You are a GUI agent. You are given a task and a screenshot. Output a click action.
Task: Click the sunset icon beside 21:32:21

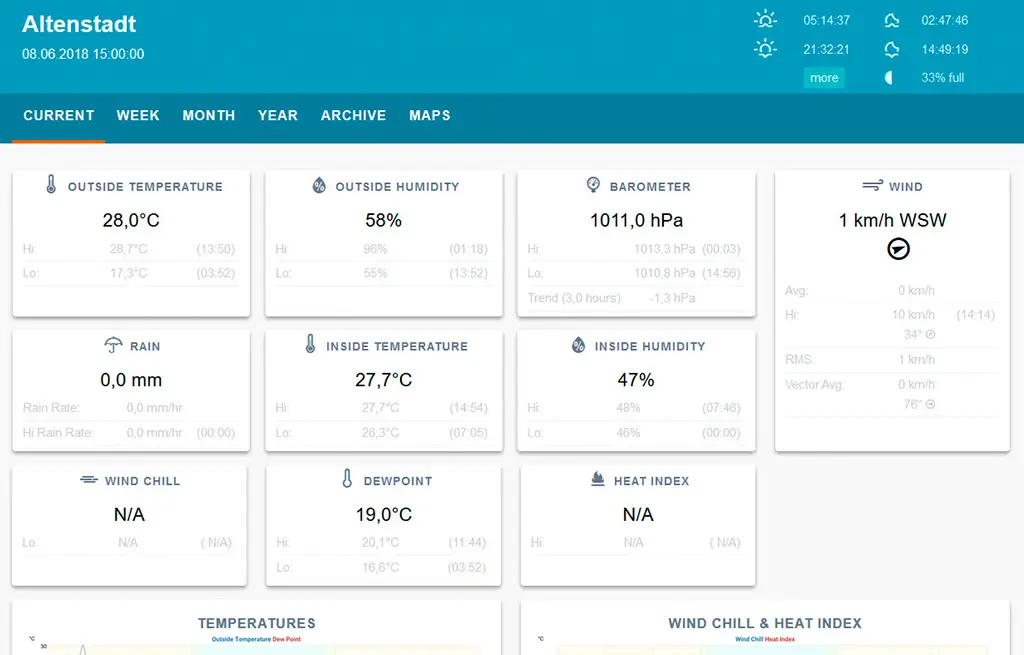coord(765,48)
